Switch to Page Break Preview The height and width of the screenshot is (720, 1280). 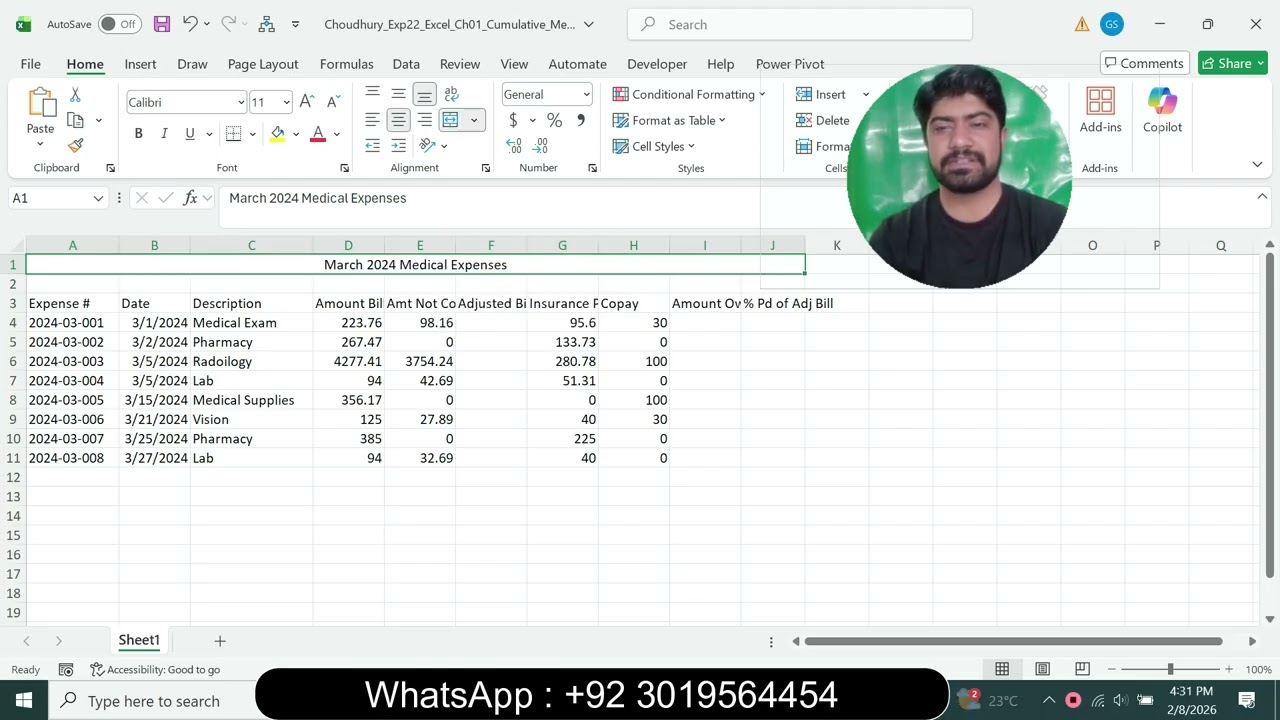pos(1082,669)
